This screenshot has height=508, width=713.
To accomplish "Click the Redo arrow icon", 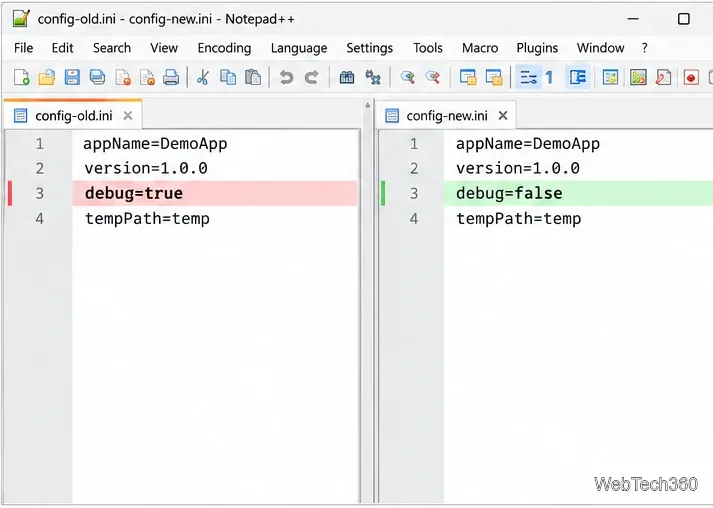I will pyautogui.click(x=311, y=77).
